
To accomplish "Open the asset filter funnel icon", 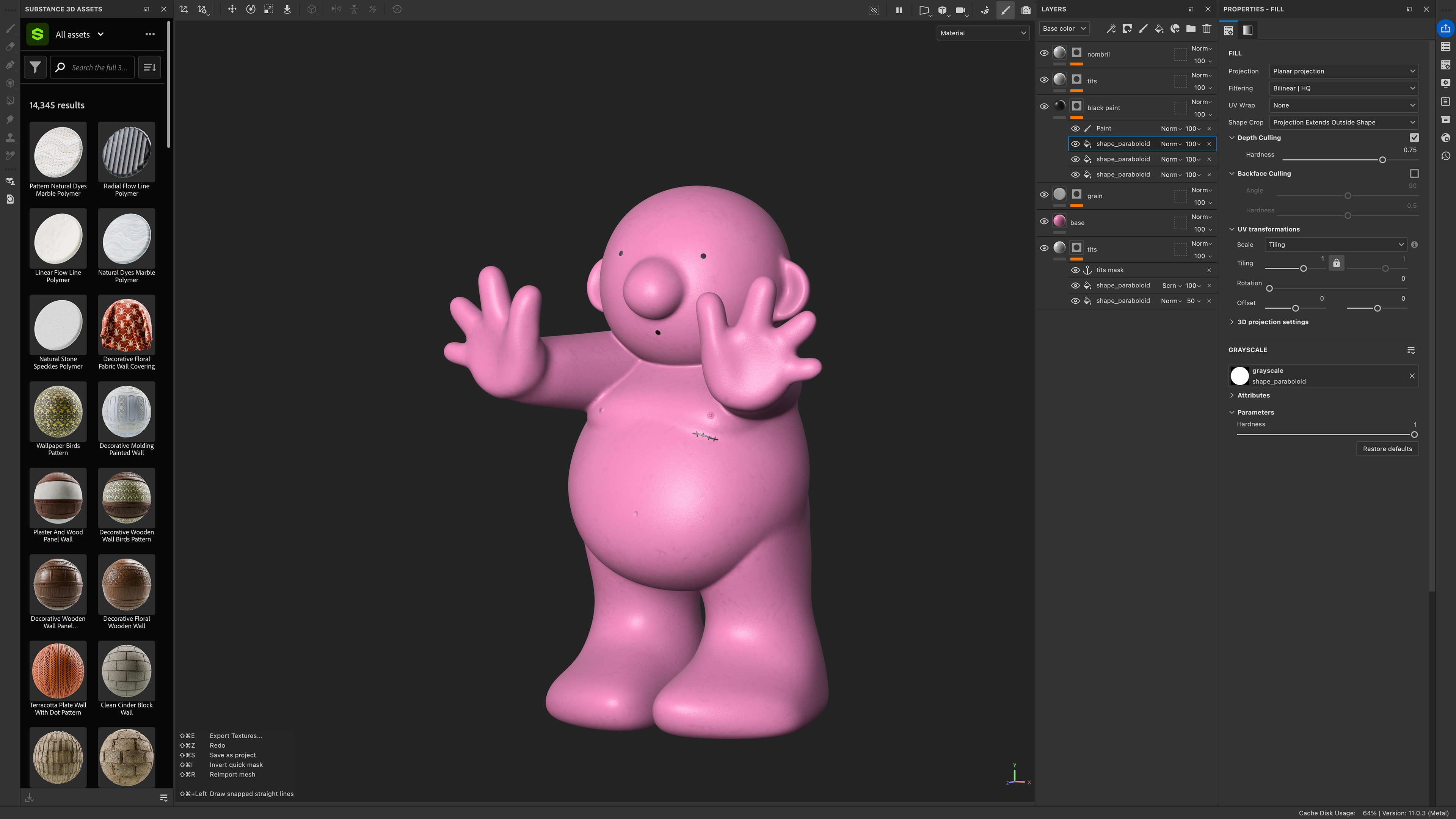I will click(35, 67).
